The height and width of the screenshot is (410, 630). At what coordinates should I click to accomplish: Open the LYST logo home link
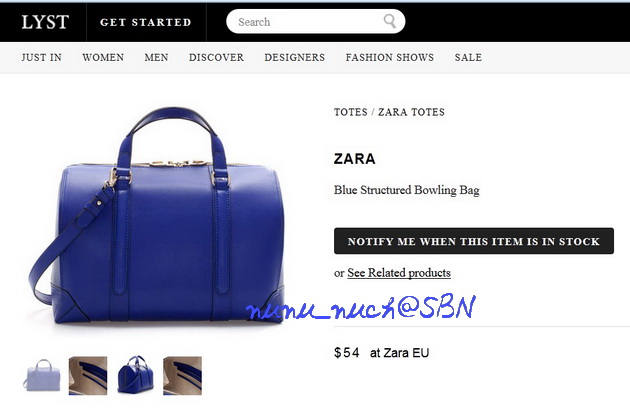click(45, 22)
